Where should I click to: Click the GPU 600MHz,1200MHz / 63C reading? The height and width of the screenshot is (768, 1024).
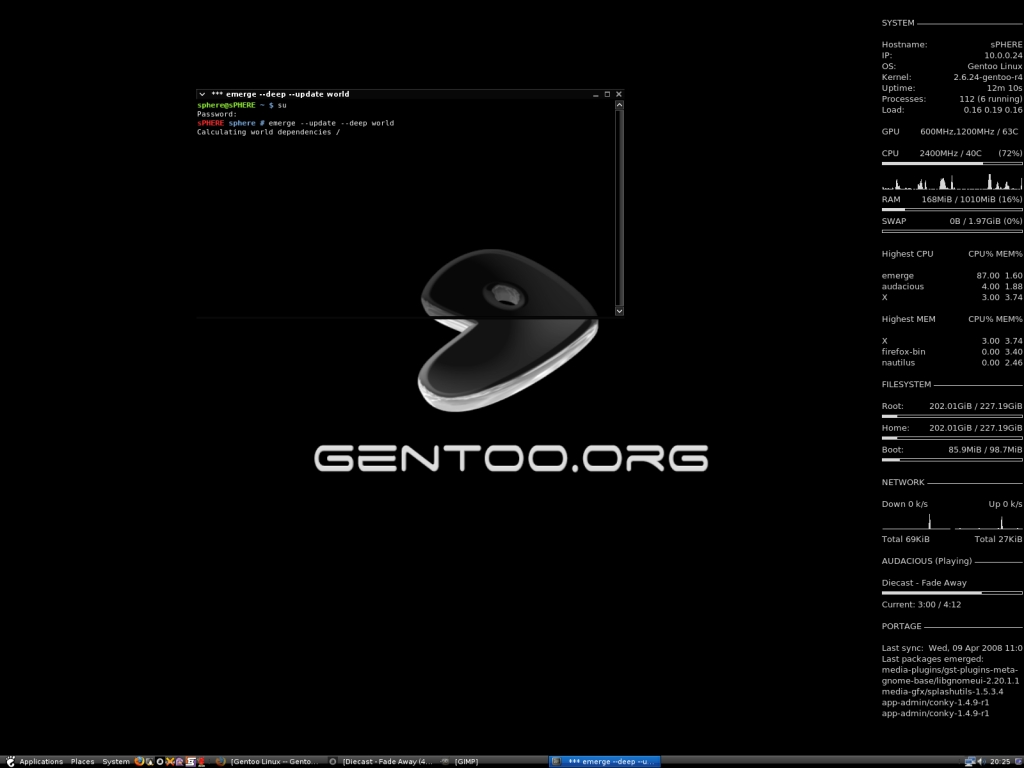pos(969,131)
